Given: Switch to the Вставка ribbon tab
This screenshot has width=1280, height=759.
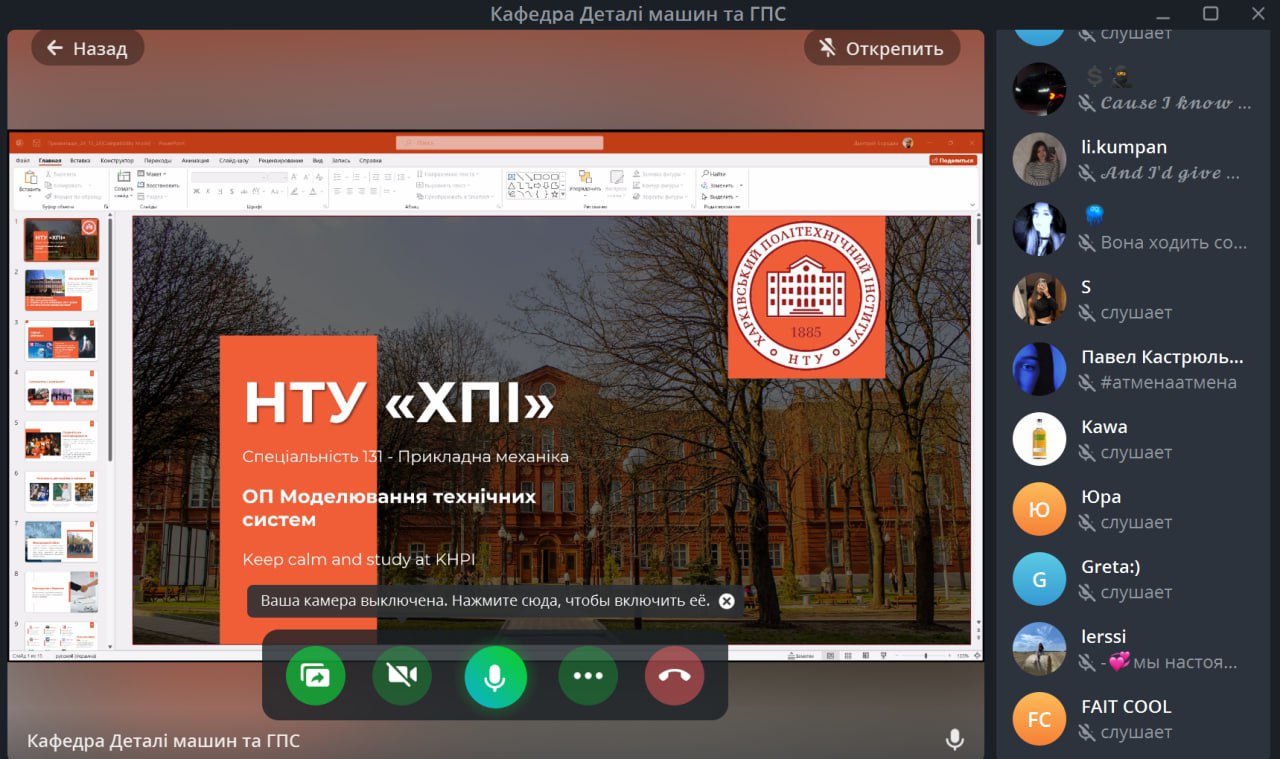Looking at the screenshot, I should tap(81, 160).
